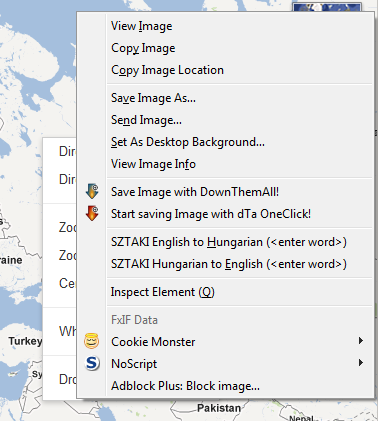Click the DownThemAll green arrow icon
Screen dimensions: 378x421
92,191
